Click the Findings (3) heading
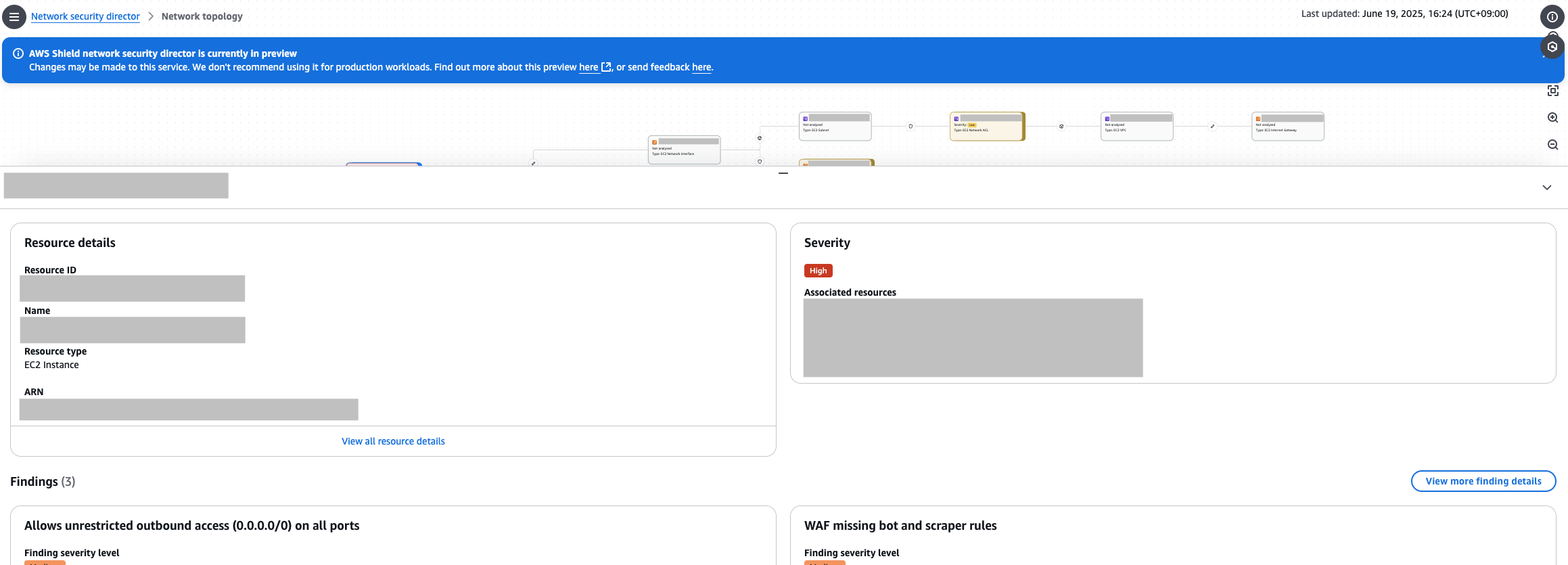The width and height of the screenshot is (1568, 565). (43, 481)
